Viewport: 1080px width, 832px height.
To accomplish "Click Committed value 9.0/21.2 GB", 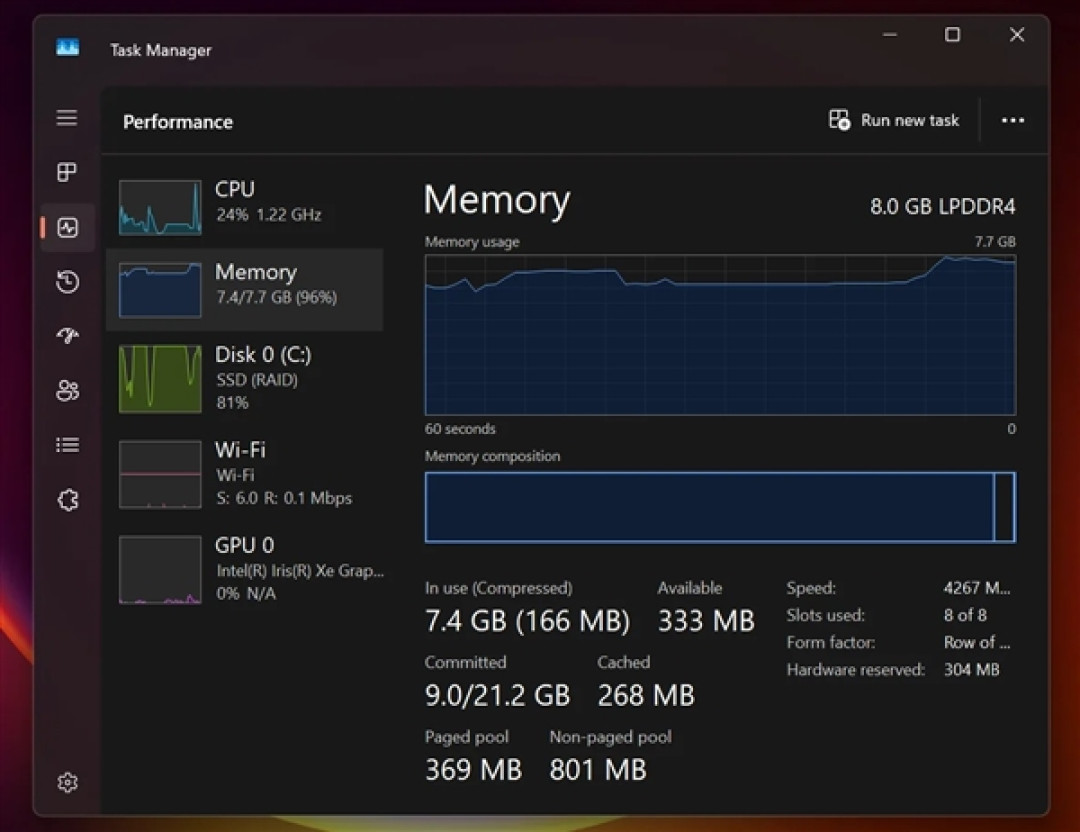I will (x=497, y=695).
